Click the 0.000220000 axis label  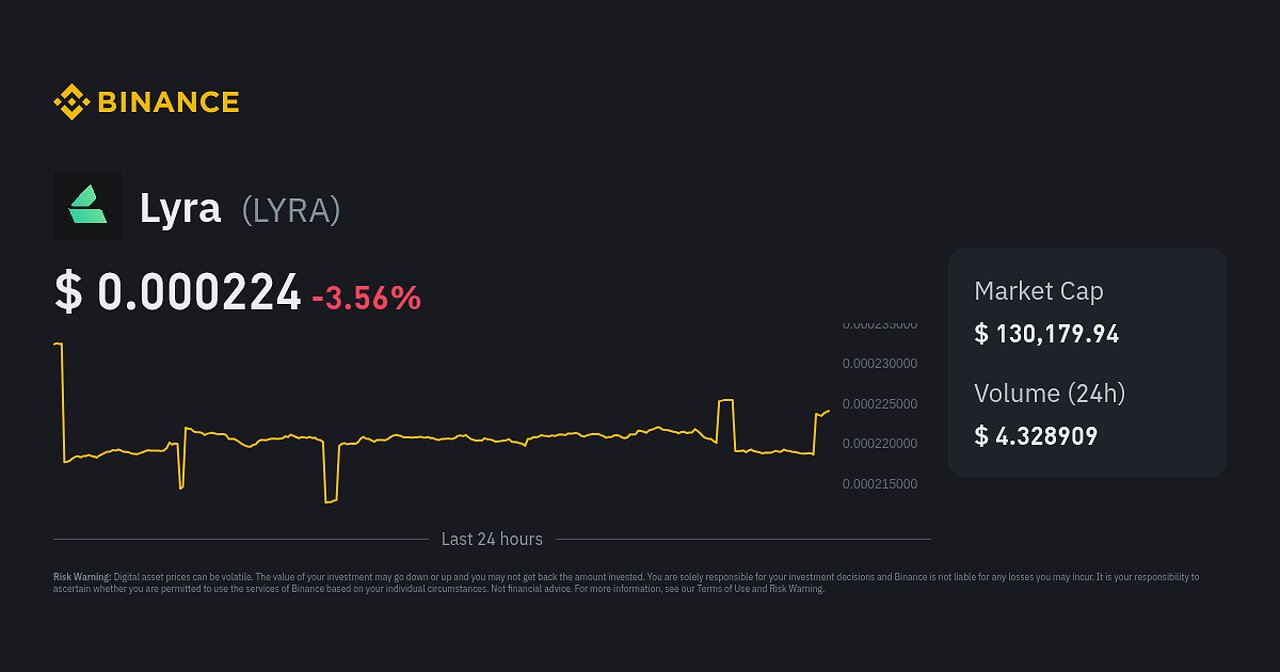879,444
